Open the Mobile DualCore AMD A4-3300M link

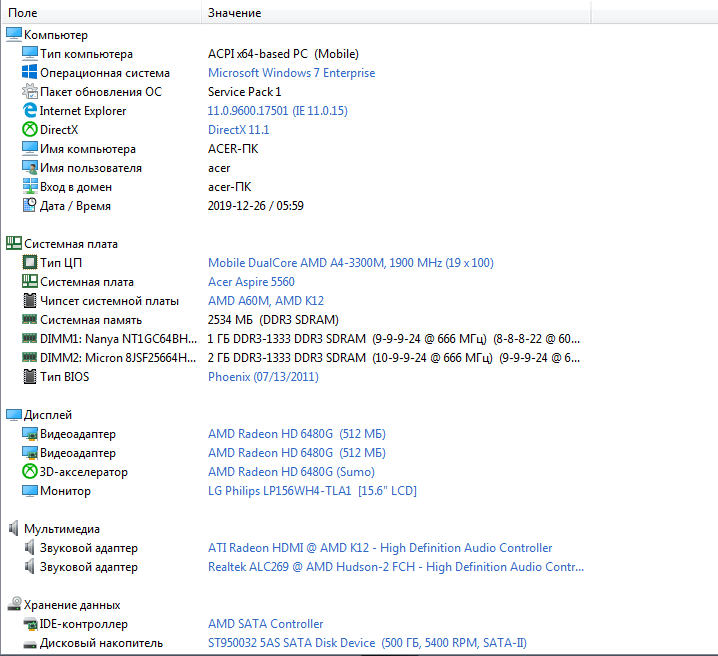point(351,263)
